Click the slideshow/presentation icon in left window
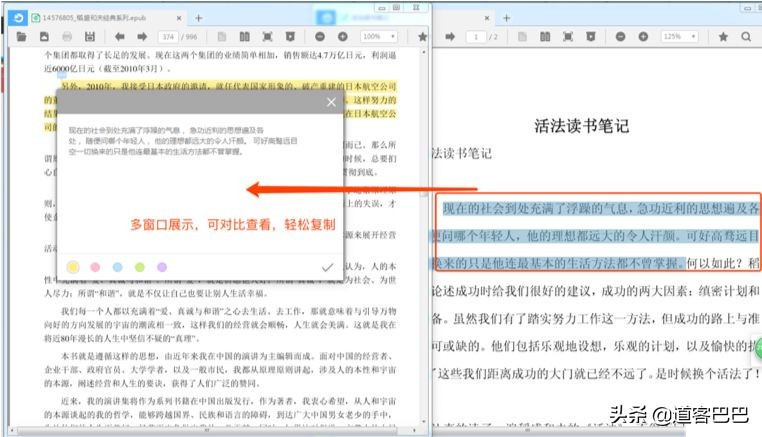762x437 pixels. (290, 36)
